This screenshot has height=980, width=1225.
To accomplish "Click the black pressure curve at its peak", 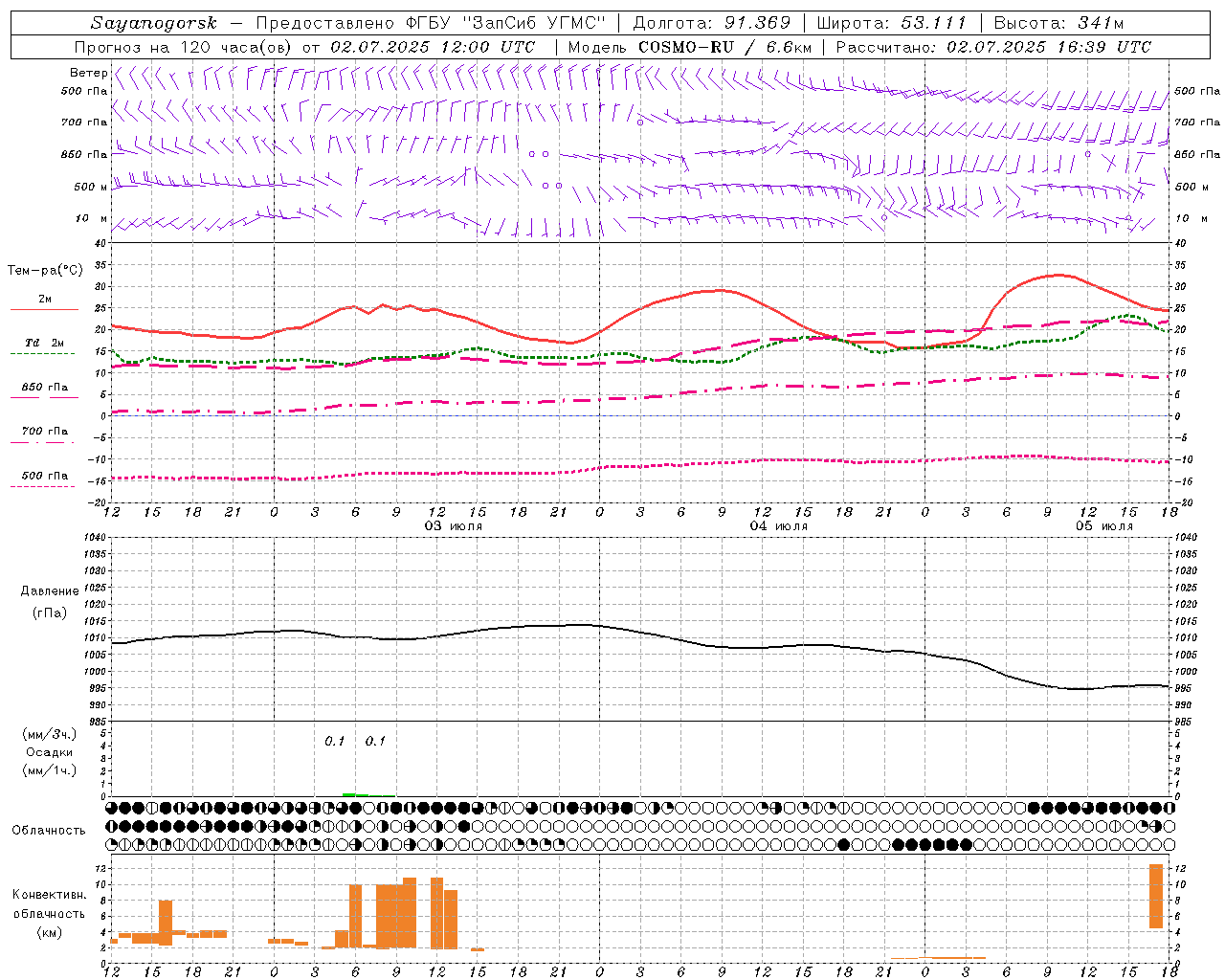I will pyautogui.click(x=579, y=625).
